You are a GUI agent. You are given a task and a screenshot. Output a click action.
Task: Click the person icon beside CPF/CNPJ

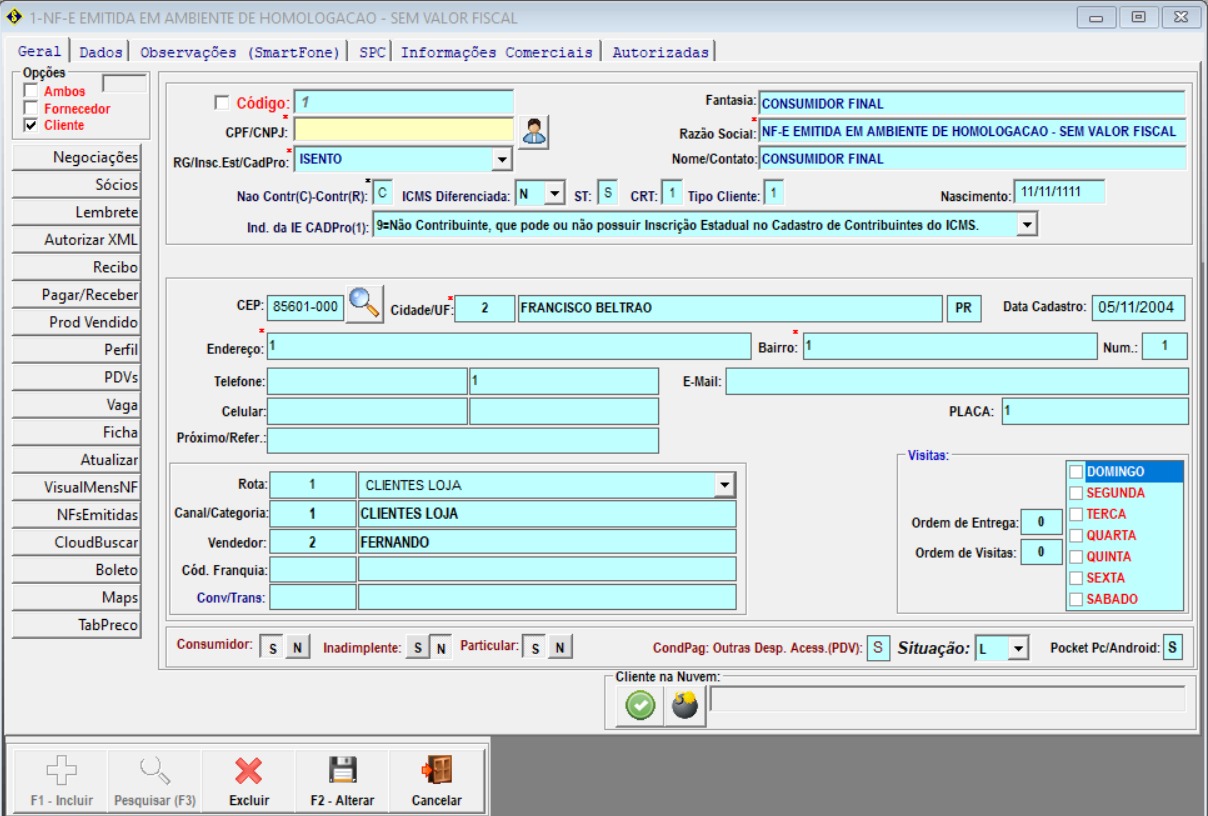pos(535,131)
